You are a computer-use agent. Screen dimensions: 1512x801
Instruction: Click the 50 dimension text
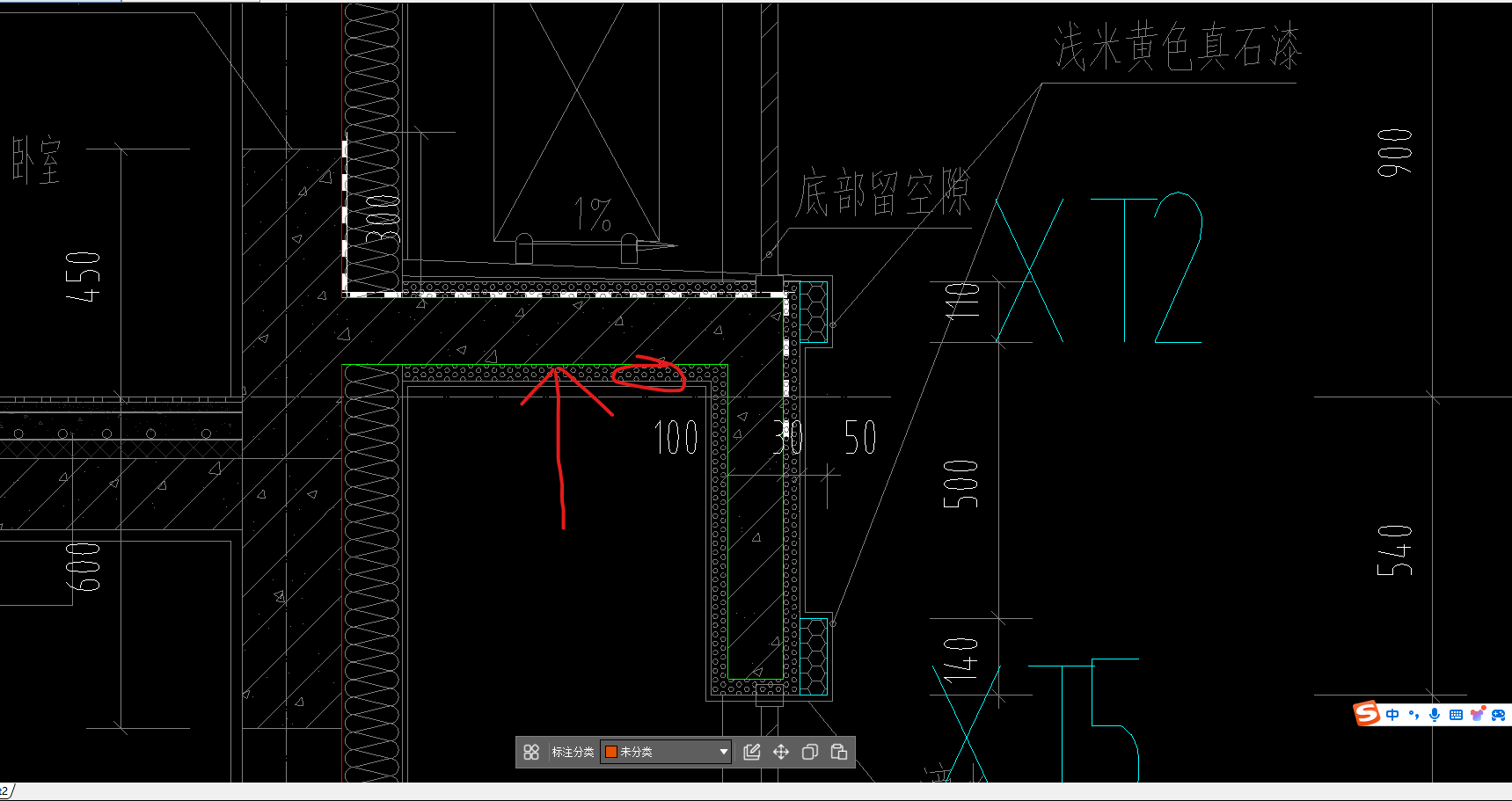click(860, 437)
